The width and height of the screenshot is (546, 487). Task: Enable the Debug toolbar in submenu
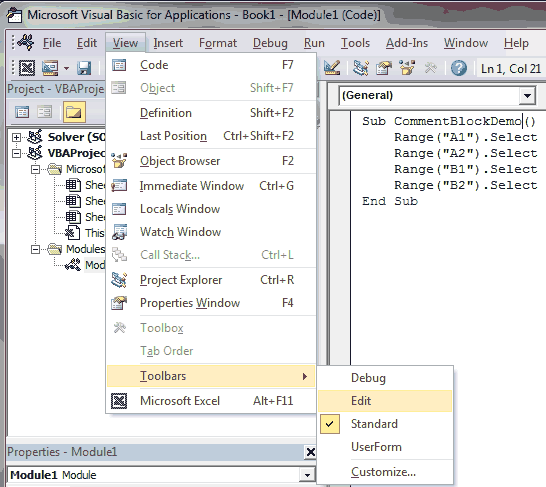pyautogui.click(x=385, y=378)
